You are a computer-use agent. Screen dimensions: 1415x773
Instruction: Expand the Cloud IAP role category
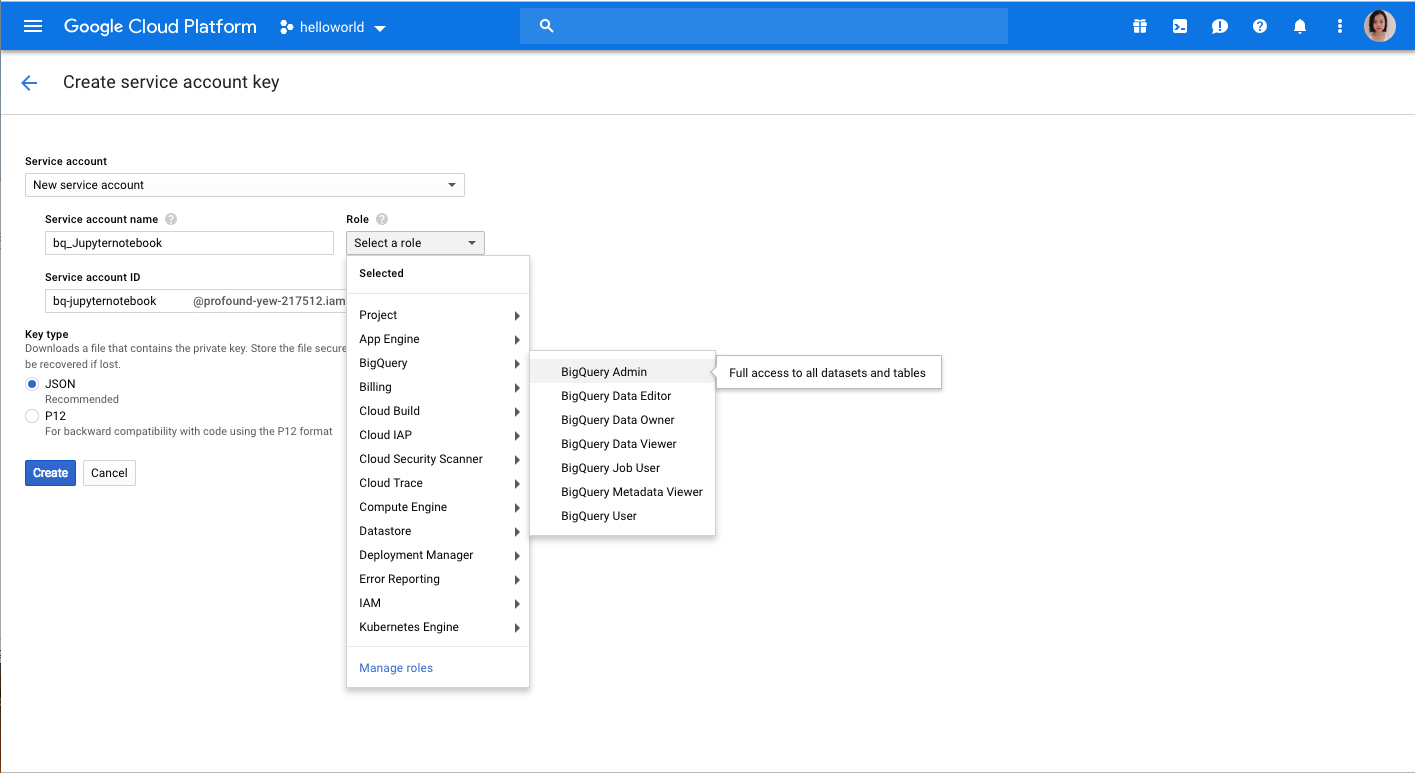pyautogui.click(x=438, y=435)
